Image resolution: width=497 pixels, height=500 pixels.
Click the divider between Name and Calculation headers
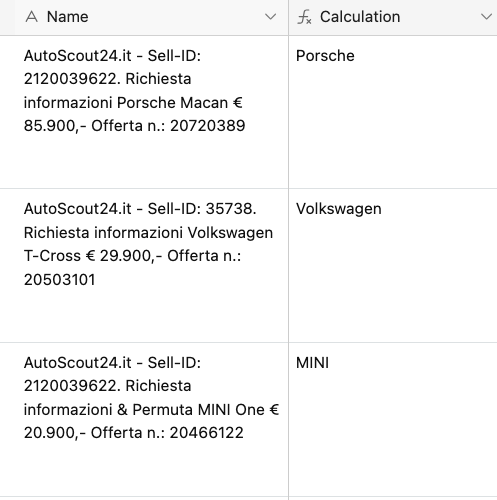pyautogui.click(x=289, y=17)
